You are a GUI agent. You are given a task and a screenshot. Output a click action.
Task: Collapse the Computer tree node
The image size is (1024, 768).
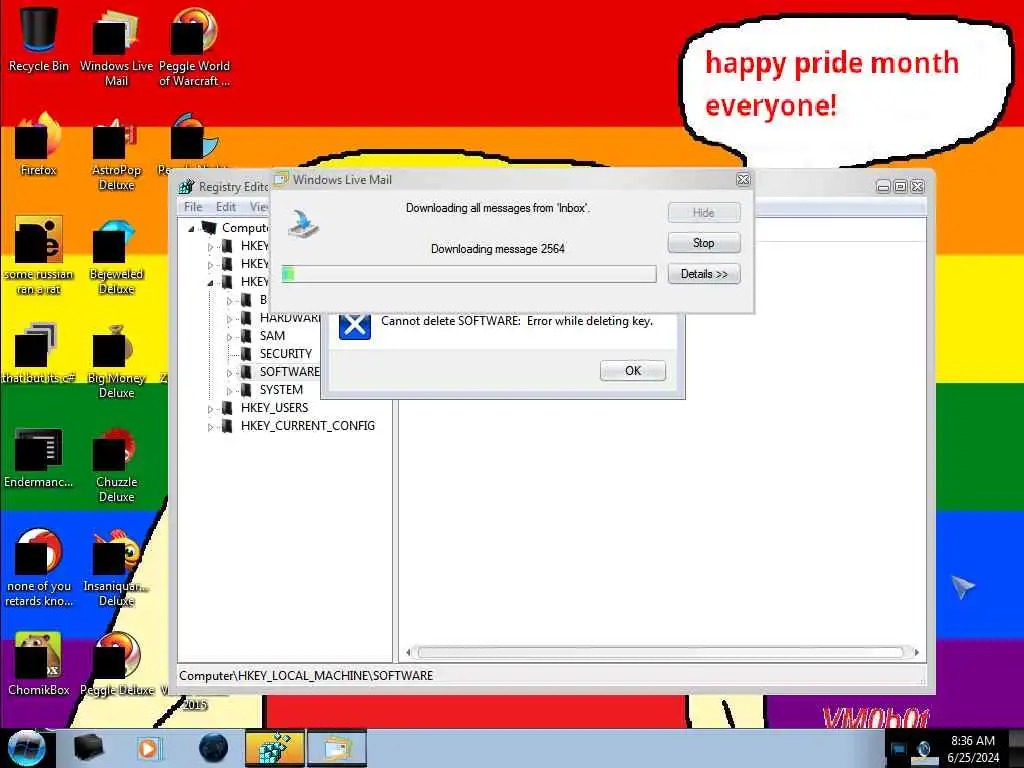click(x=191, y=229)
